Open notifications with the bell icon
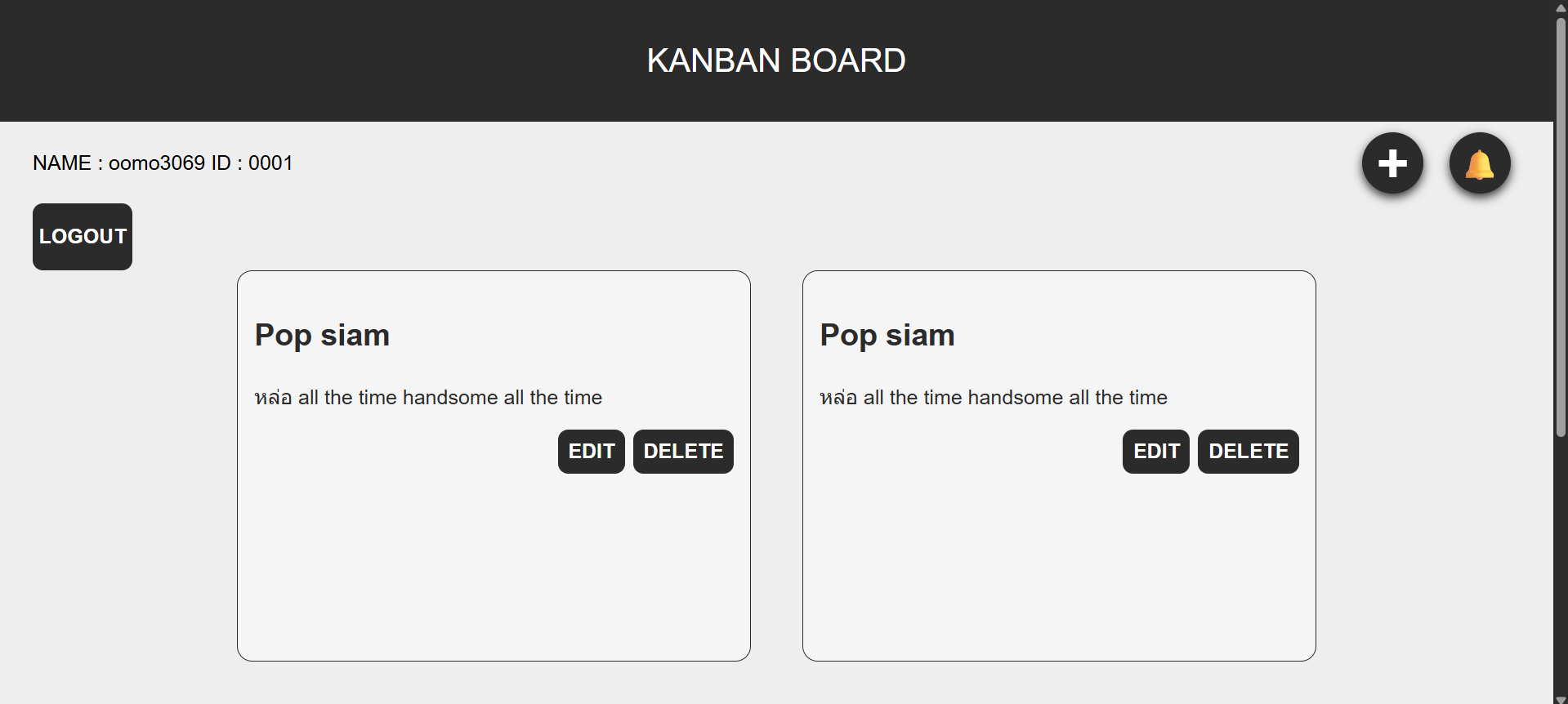Screen dimensions: 1568x704 [1480, 163]
